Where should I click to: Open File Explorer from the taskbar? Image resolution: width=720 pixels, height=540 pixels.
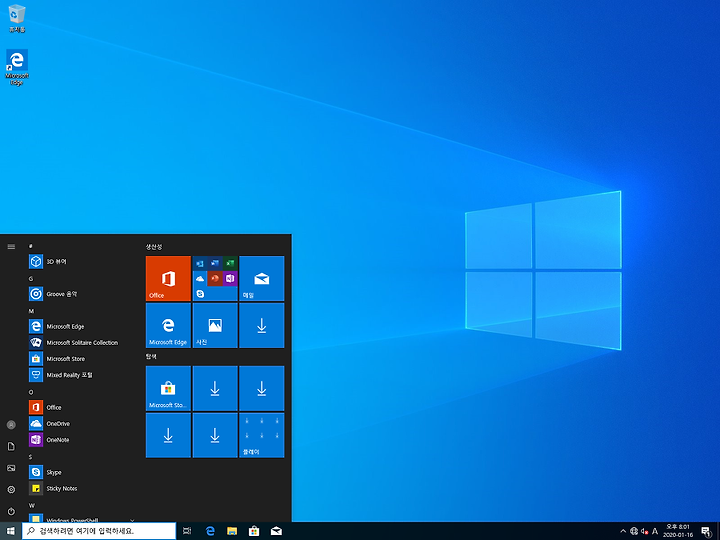tap(232, 531)
